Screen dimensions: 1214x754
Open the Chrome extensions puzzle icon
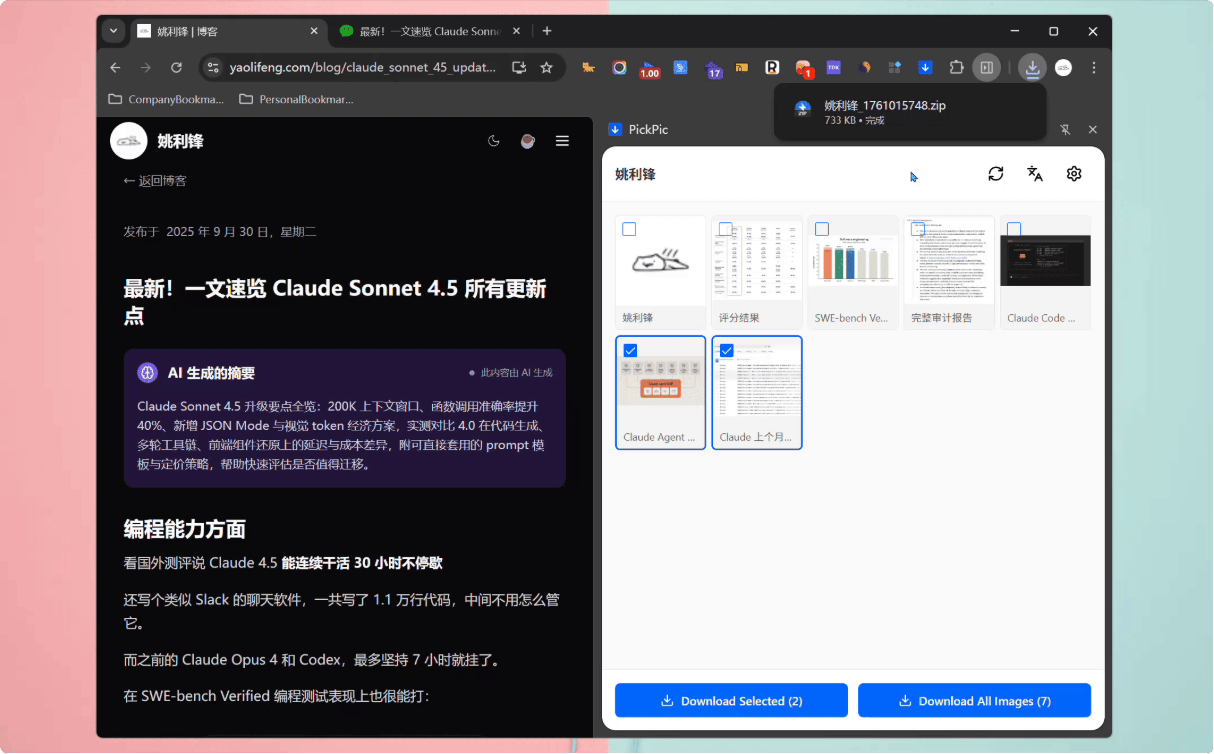point(956,68)
